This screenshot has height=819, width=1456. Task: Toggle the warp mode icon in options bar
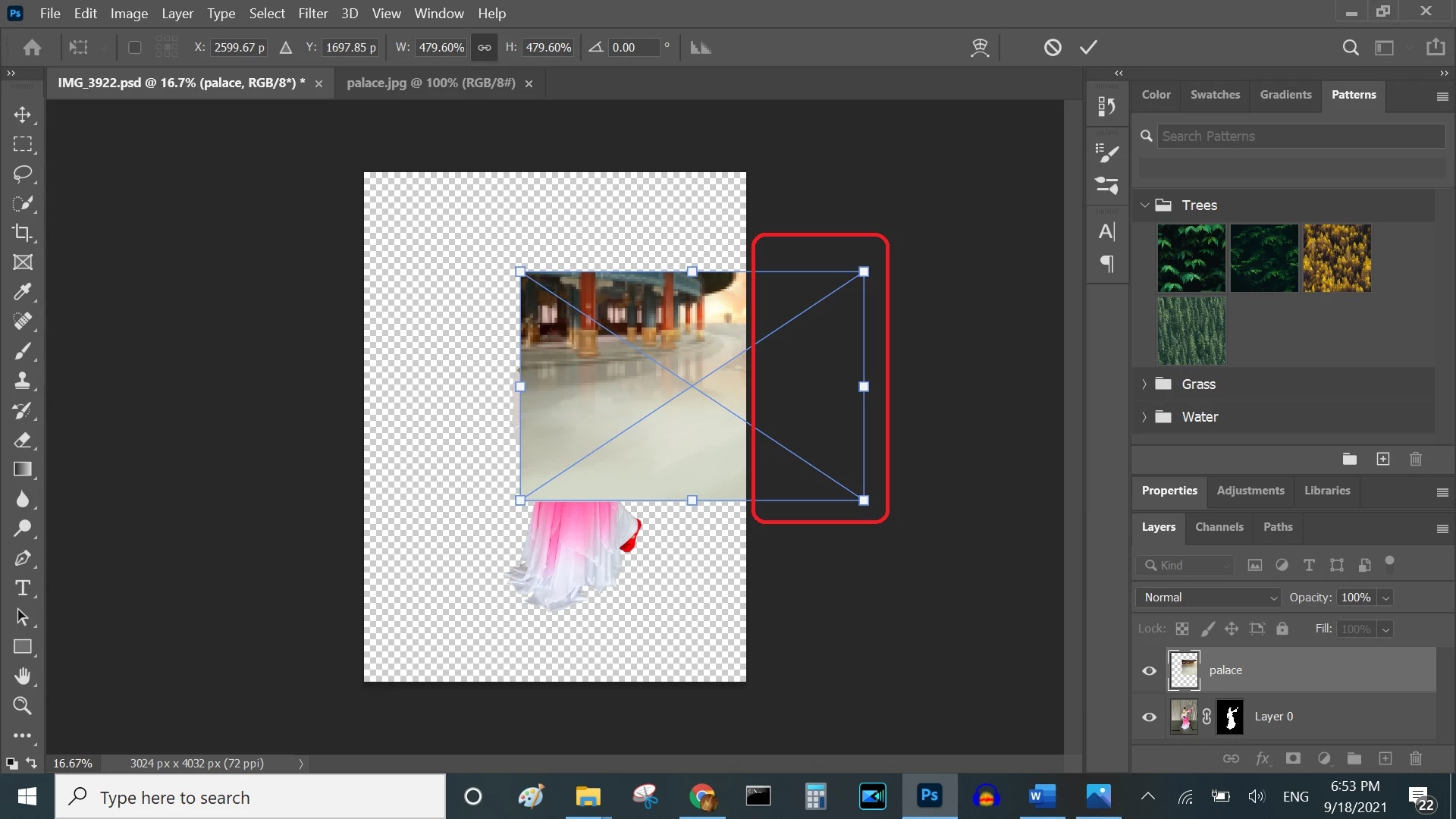coord(980,47)
